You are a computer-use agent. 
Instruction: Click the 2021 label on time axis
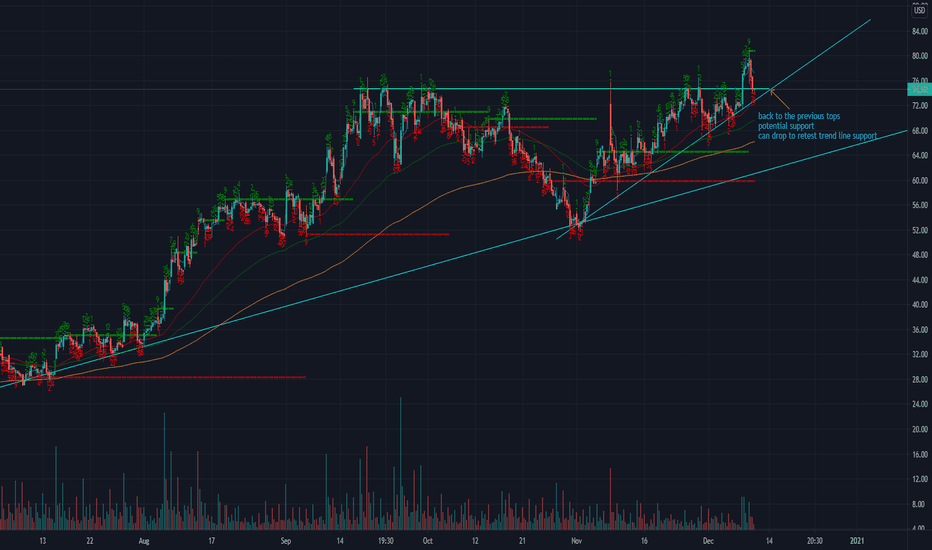pyautogui.click(x=857, y=541)
